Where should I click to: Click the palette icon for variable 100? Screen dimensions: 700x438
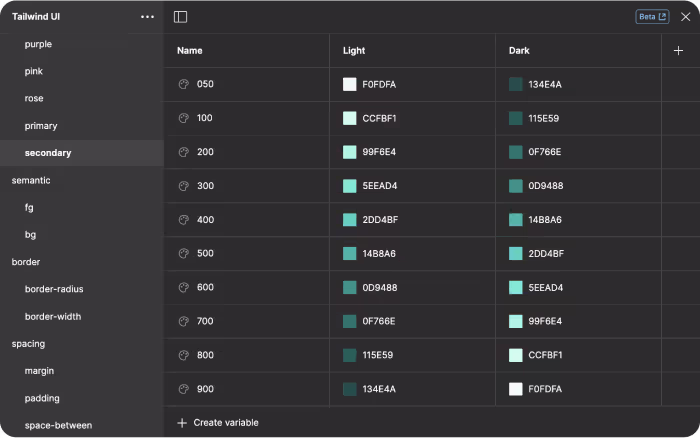click(183, 118)
